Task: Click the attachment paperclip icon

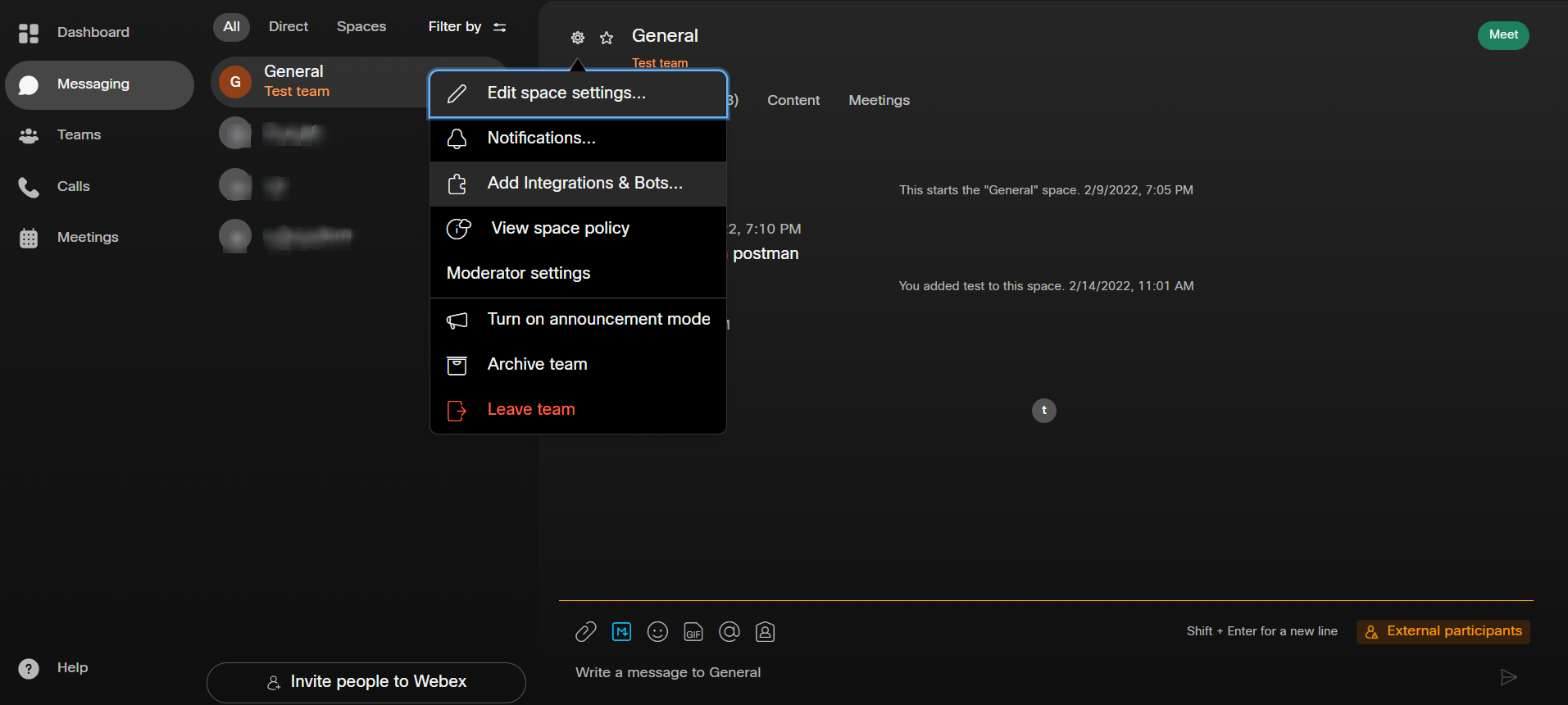Action: point(585,631)
